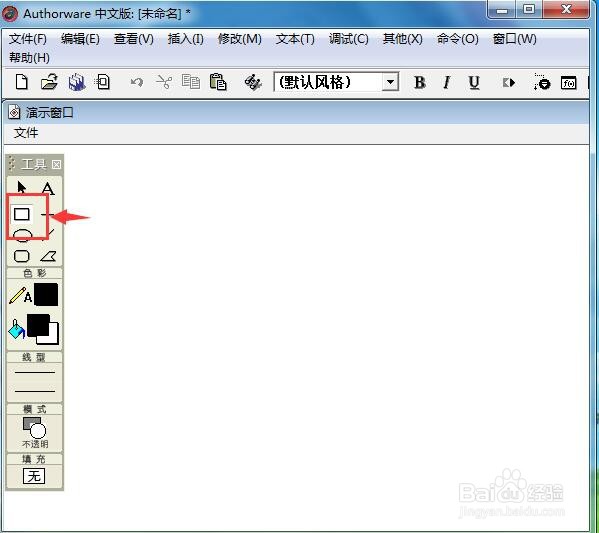
Task: Click the black foreground fill swatch
Action: point(38,325)
